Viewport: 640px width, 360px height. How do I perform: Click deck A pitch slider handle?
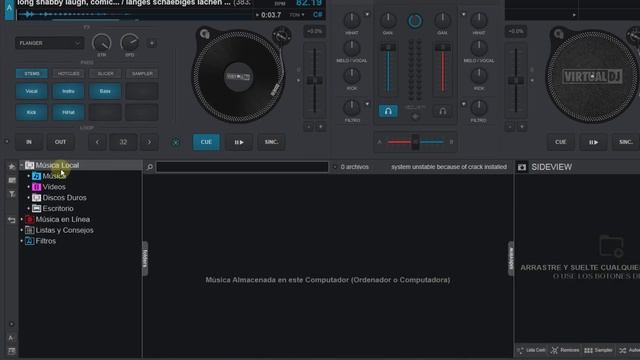tap(315, 80)
